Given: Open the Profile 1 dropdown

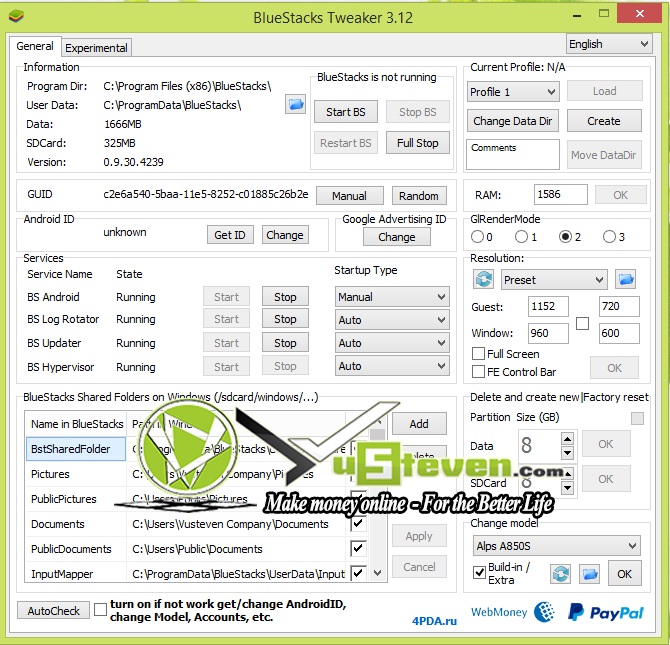Looking at the screenshot, I should tap(513, 91).
